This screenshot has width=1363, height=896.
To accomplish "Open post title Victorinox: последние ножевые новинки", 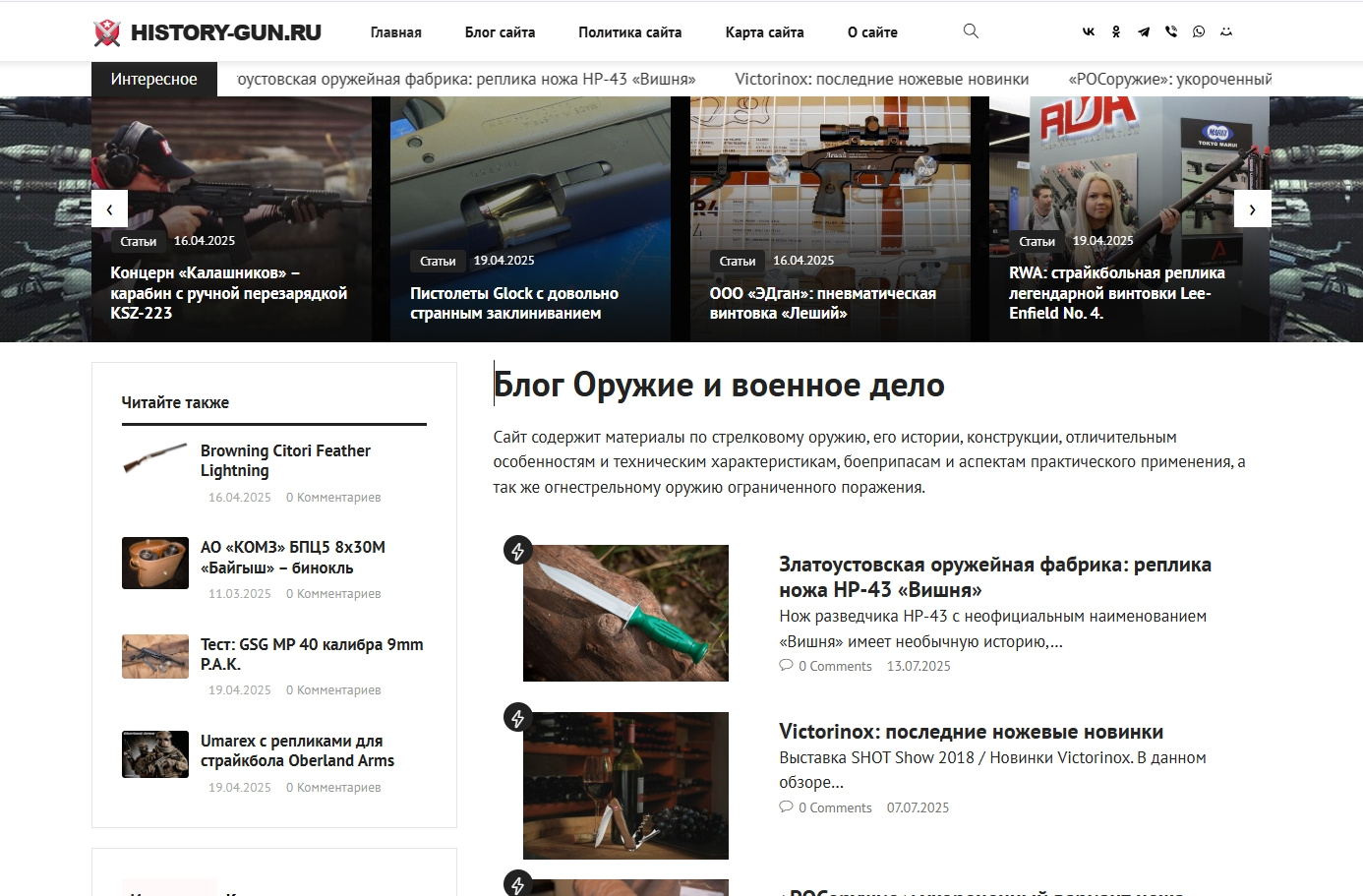I will [972, 732].
